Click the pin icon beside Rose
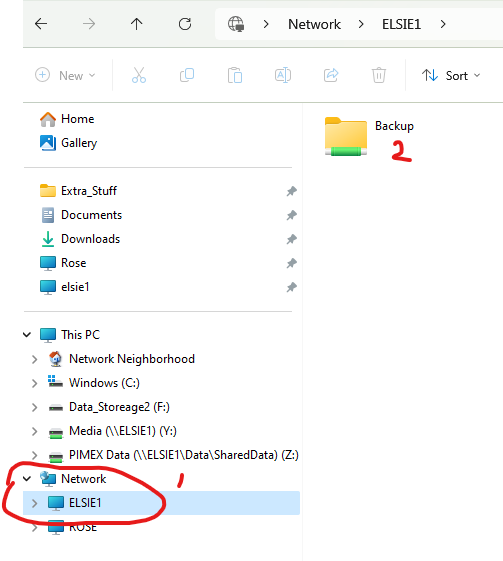503x561 pixels. 292,263
